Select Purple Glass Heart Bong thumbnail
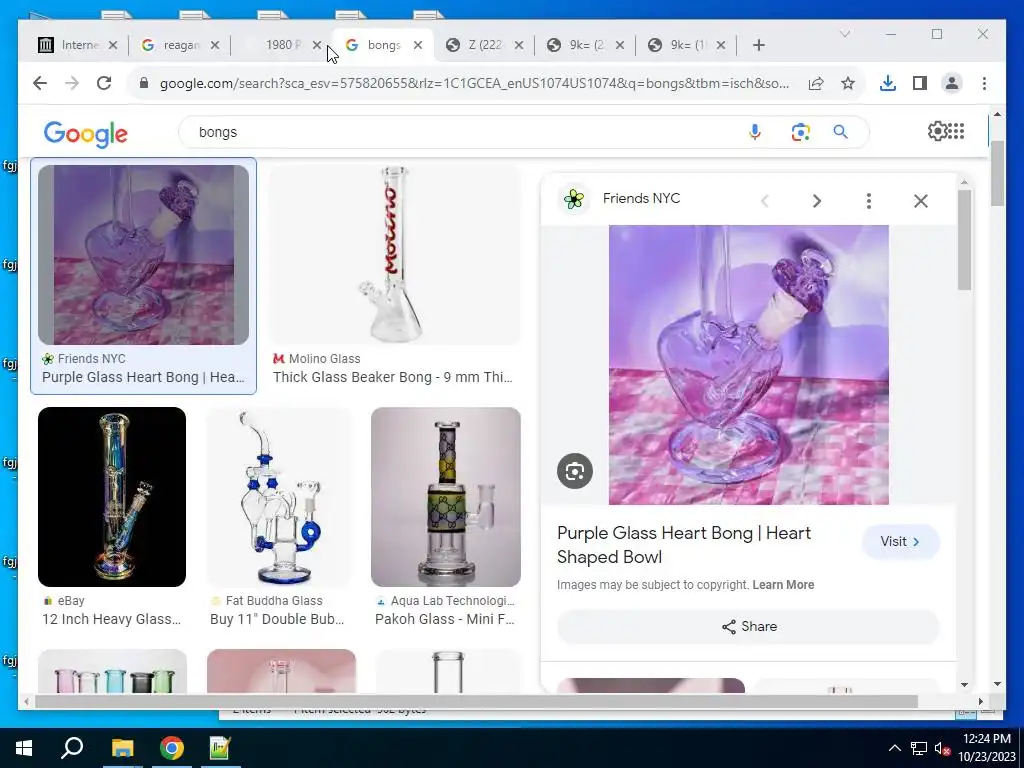The image size is (1024, 768). (143, 255)
